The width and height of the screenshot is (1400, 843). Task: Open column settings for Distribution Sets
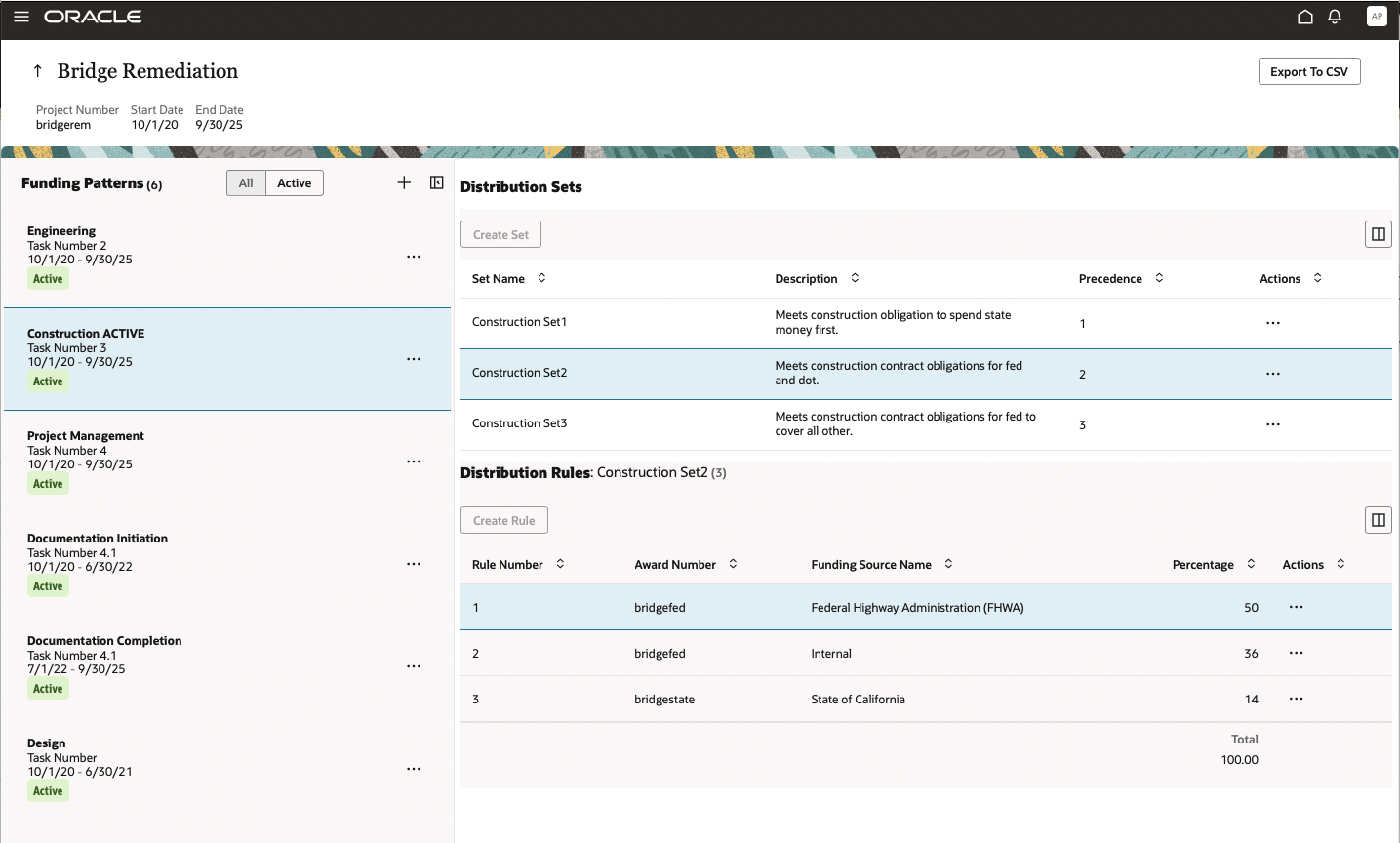point(1378,234)
